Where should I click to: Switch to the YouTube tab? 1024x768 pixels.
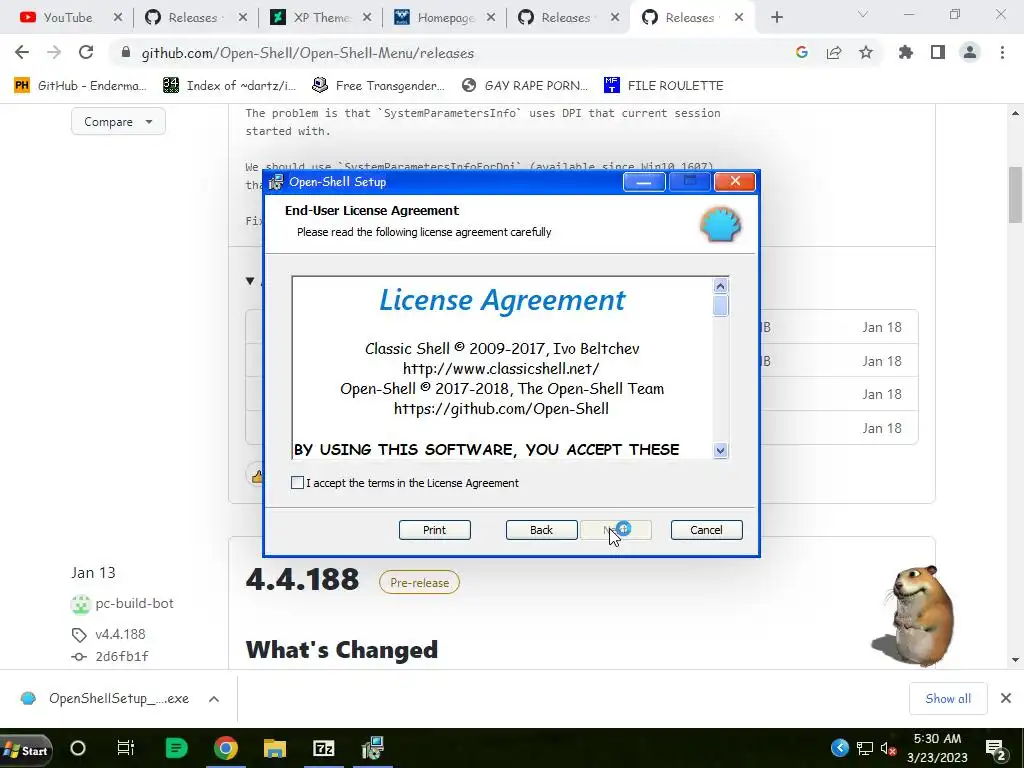pos(56,18)
